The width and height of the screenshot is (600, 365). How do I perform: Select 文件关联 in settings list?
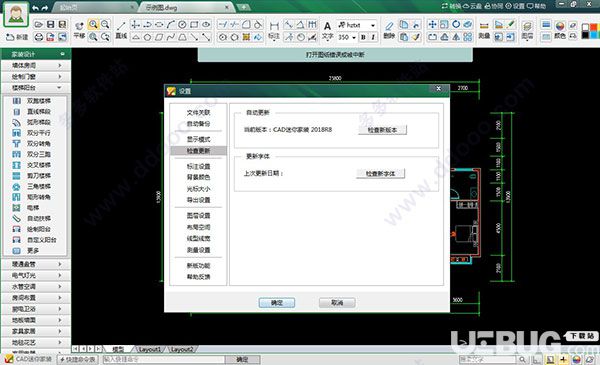click(x=198, y=112)
